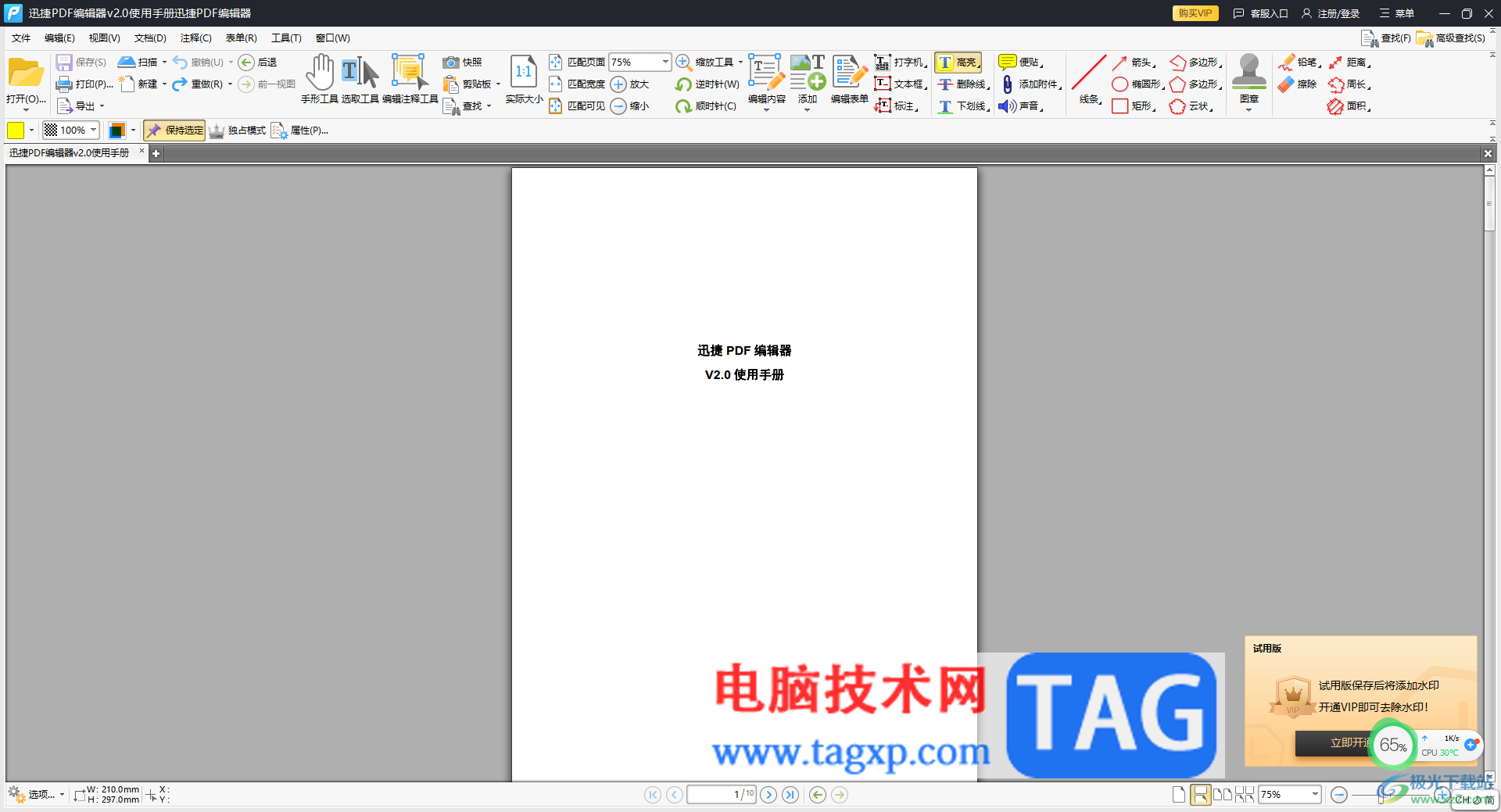Switch to single page layout in status bar
The width and height of the screenshot is (1501, 812).
click(x=1179, y=795)
